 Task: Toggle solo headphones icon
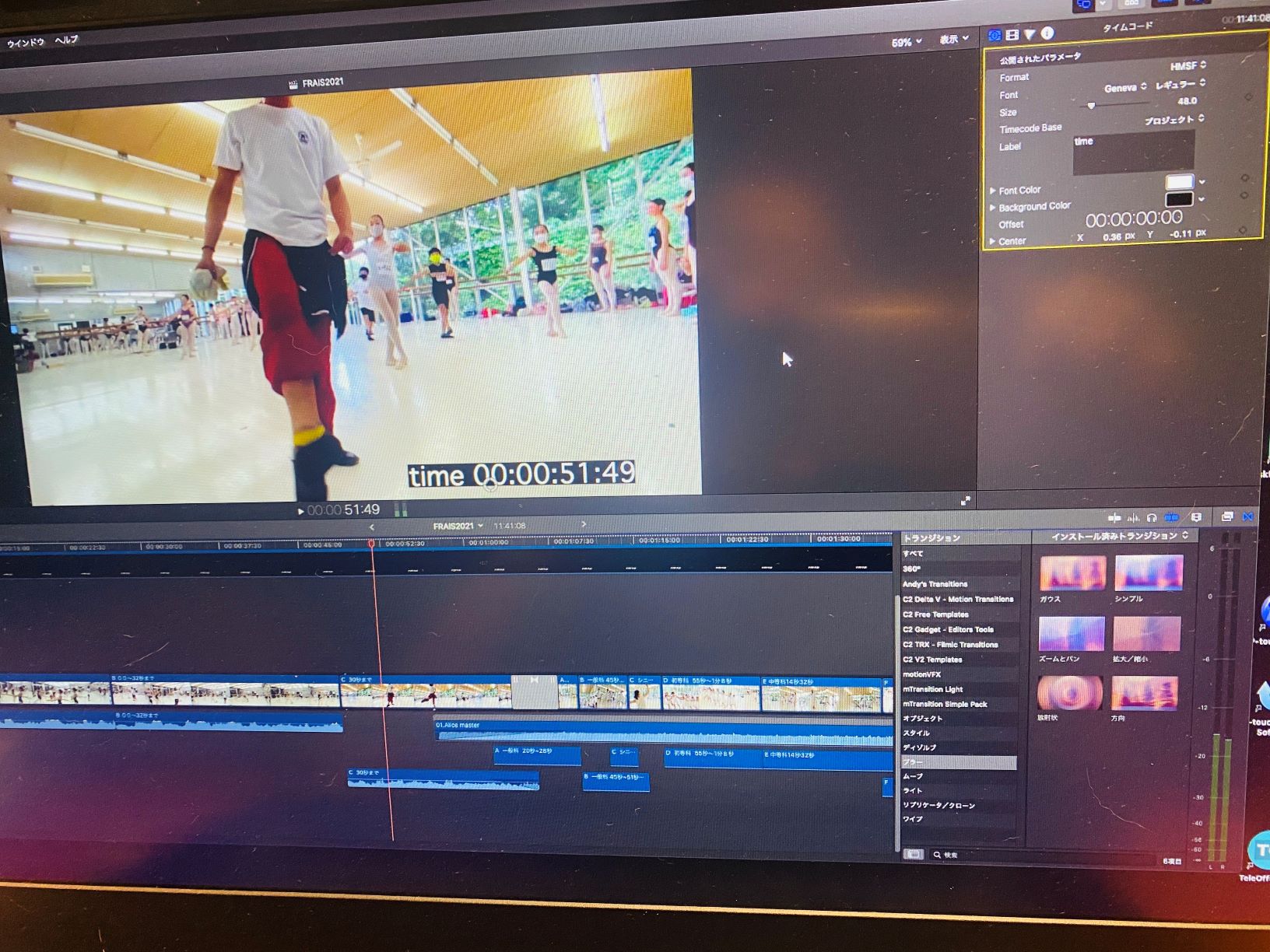pyautogui.click(x=1152, y=518)
